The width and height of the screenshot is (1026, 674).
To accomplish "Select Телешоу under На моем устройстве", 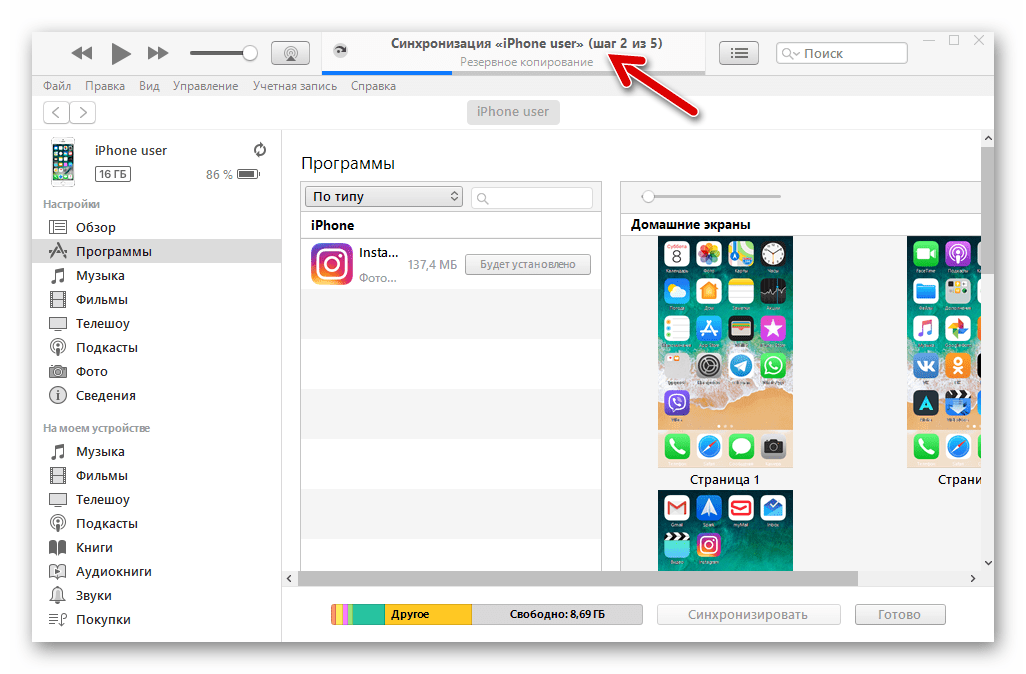I will coord(156,499).
